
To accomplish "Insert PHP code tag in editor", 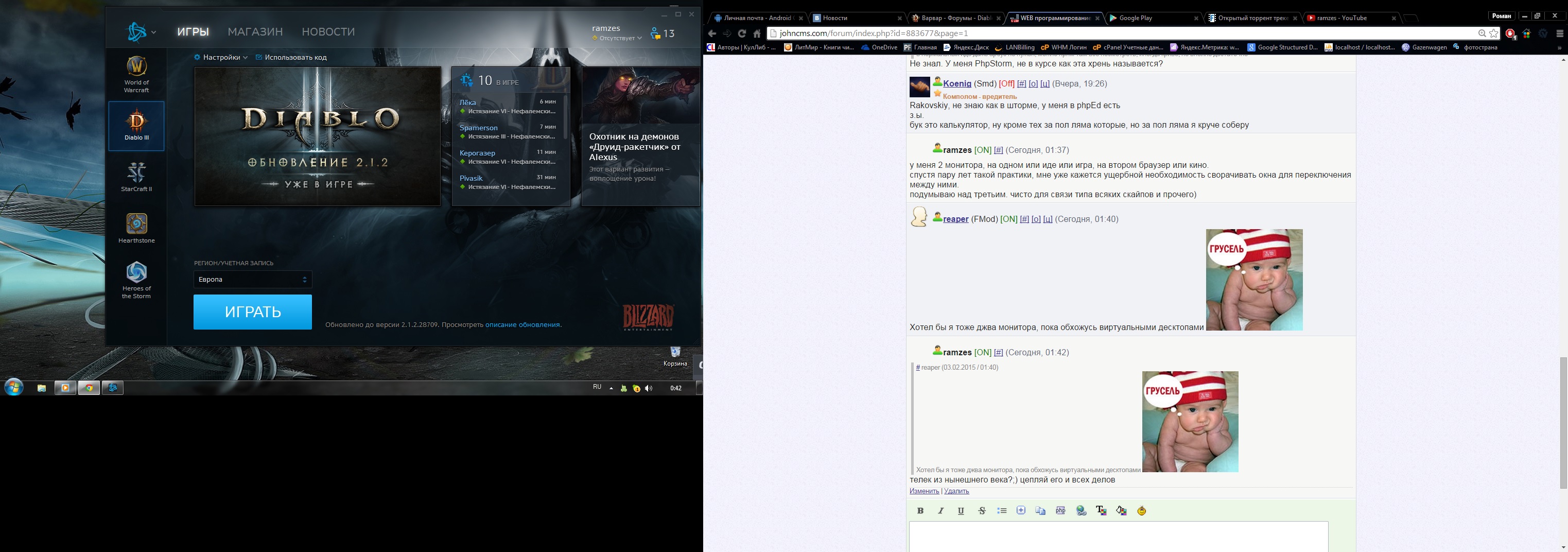I will pyautogui.click(x=1060, y=511).
